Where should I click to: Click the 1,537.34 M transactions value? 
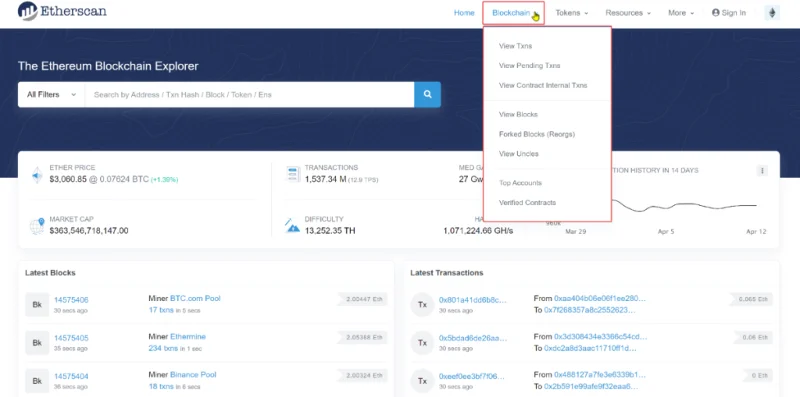coord(326,179)
